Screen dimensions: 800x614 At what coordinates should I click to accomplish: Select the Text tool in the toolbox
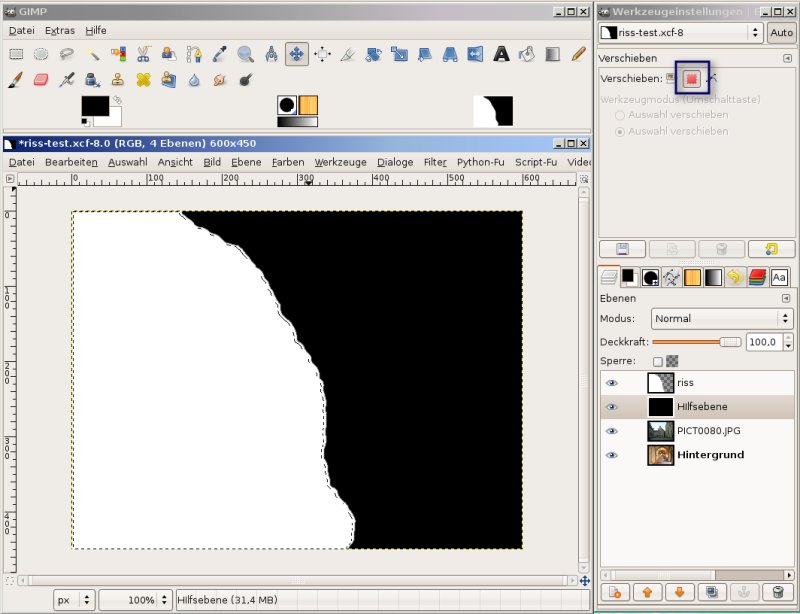tap(501, 54)
